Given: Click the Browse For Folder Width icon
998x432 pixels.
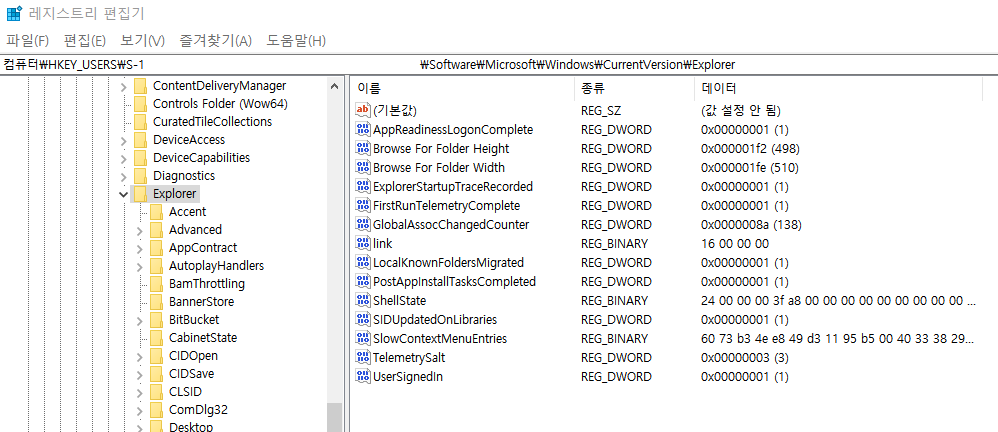Looking at the screenshot, I should coord(362,167).
